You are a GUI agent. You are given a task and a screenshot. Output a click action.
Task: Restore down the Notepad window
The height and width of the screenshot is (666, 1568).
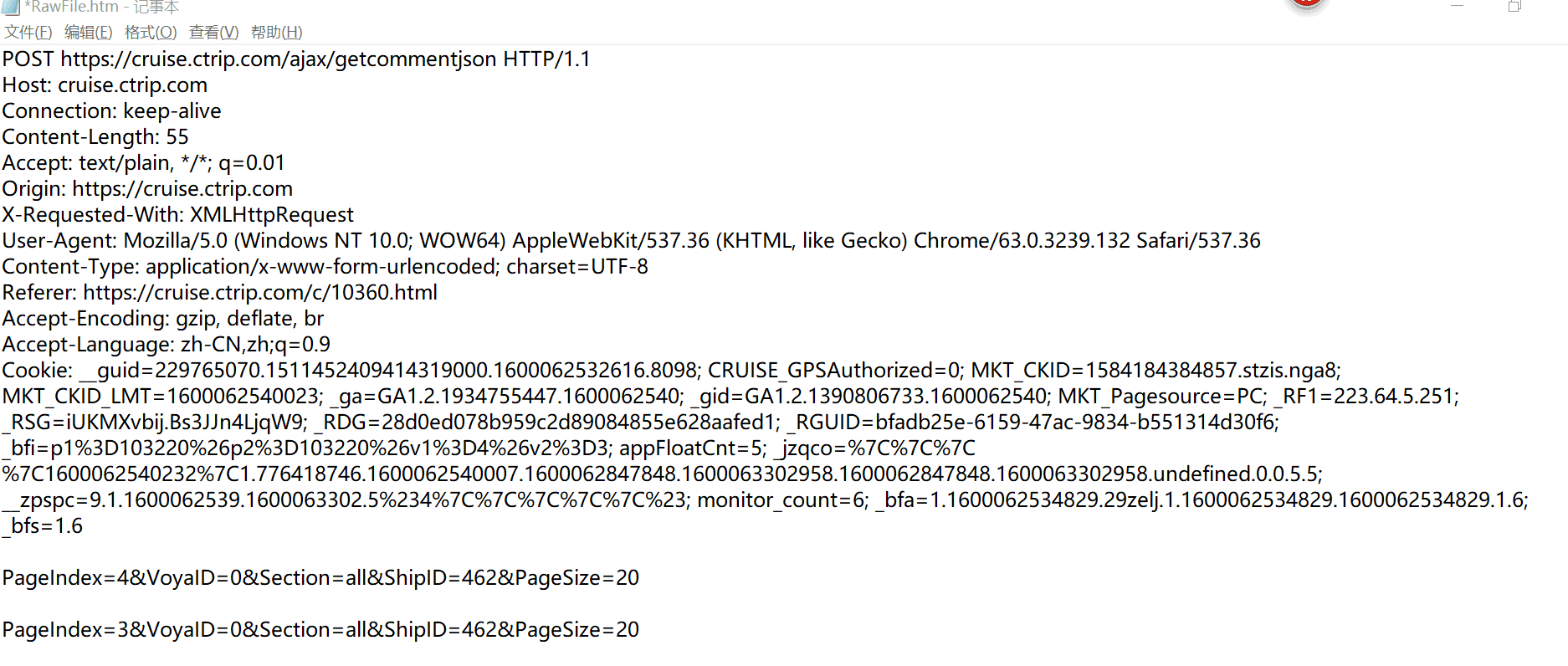(x=1514, y=6)
